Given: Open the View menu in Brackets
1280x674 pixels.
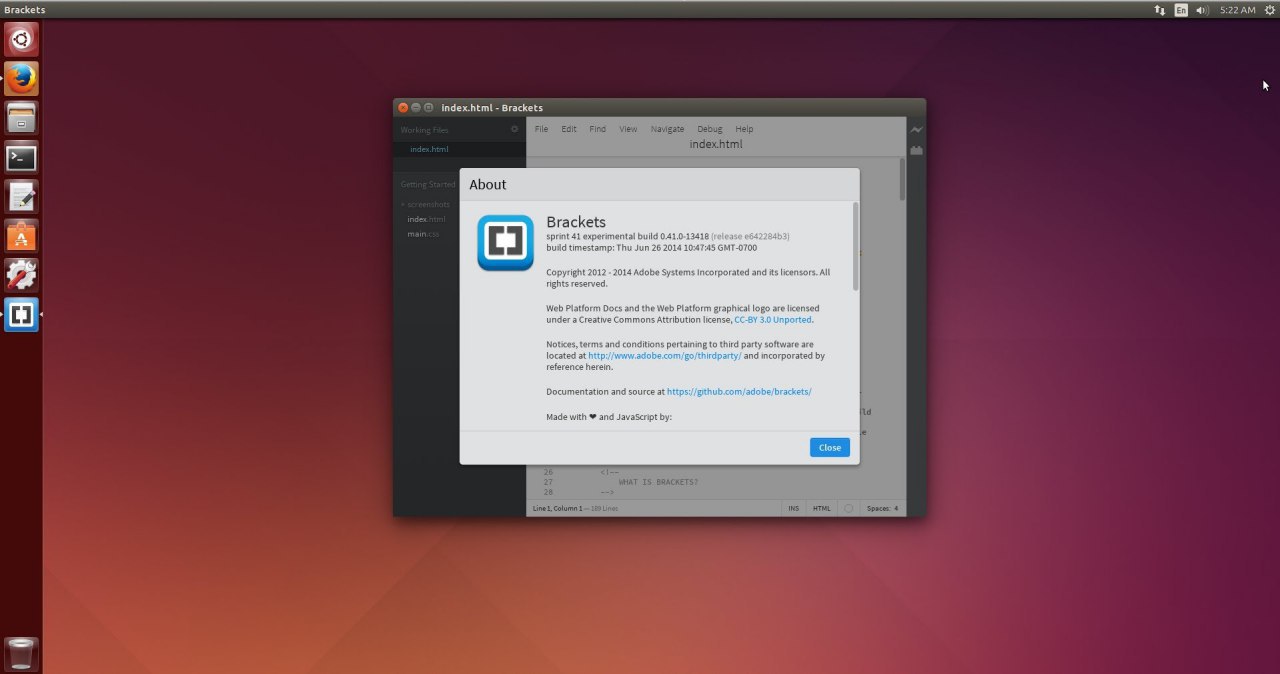Looking at the screenshot, I should tap(628, 129).
